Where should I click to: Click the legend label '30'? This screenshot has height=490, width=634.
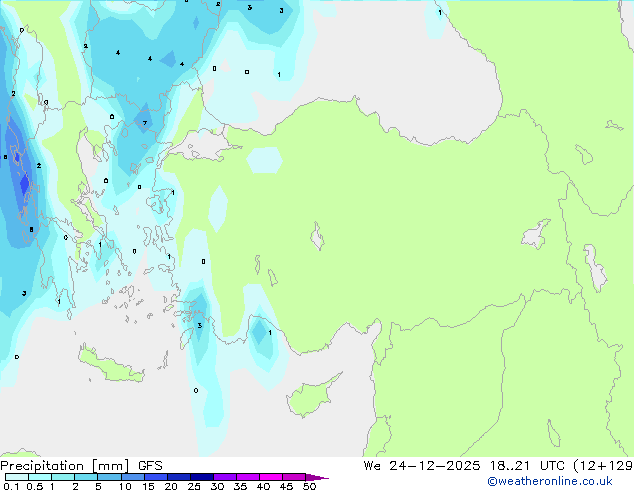click(217, 486)
